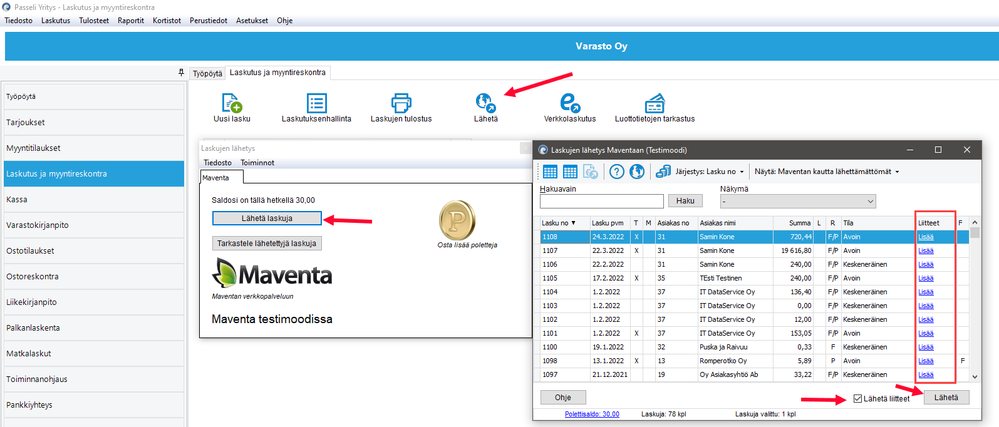999x427 pixels.
Task: Sort by the Lasku pvm column header
Action: pos(610,222)
